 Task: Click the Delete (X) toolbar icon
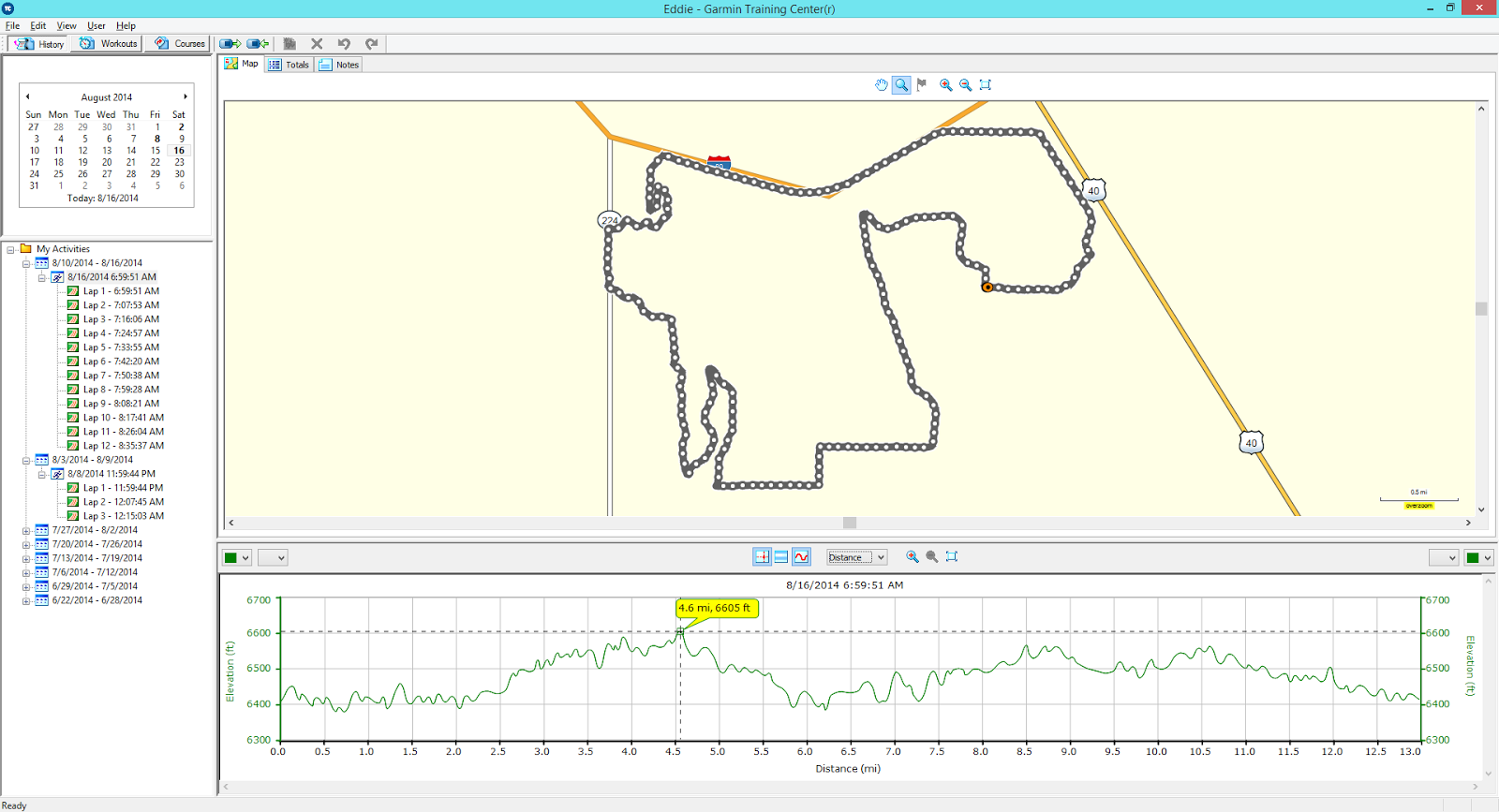click(317, 44)
